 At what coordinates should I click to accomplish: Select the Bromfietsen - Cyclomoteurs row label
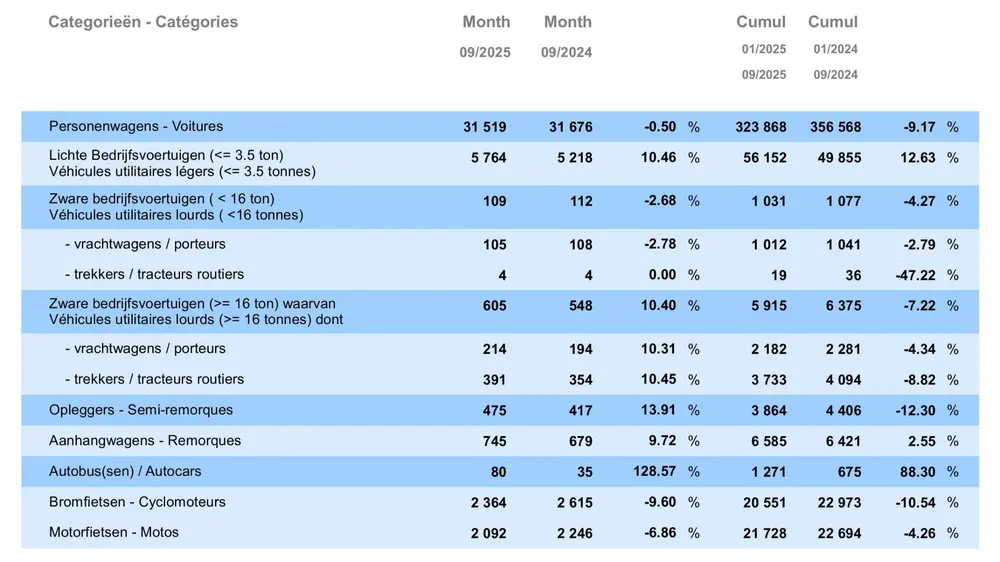137,502
